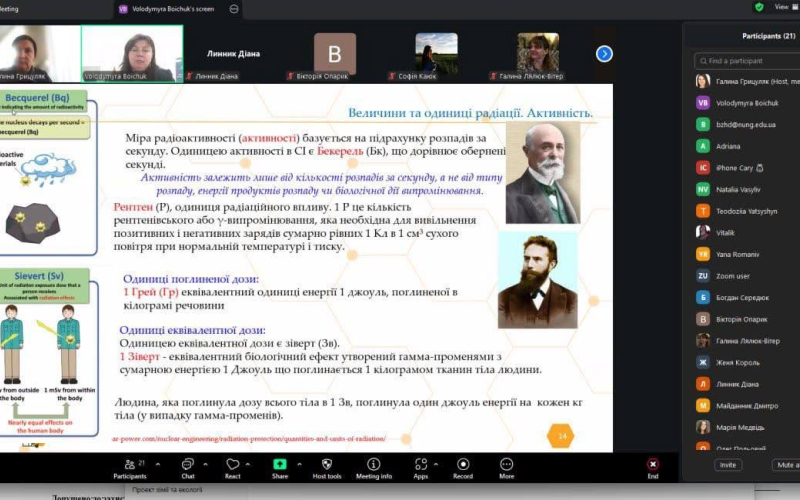This screenshot has height=500, width=800.
Task: Click the End meeting button
Action: coord(653,467)
